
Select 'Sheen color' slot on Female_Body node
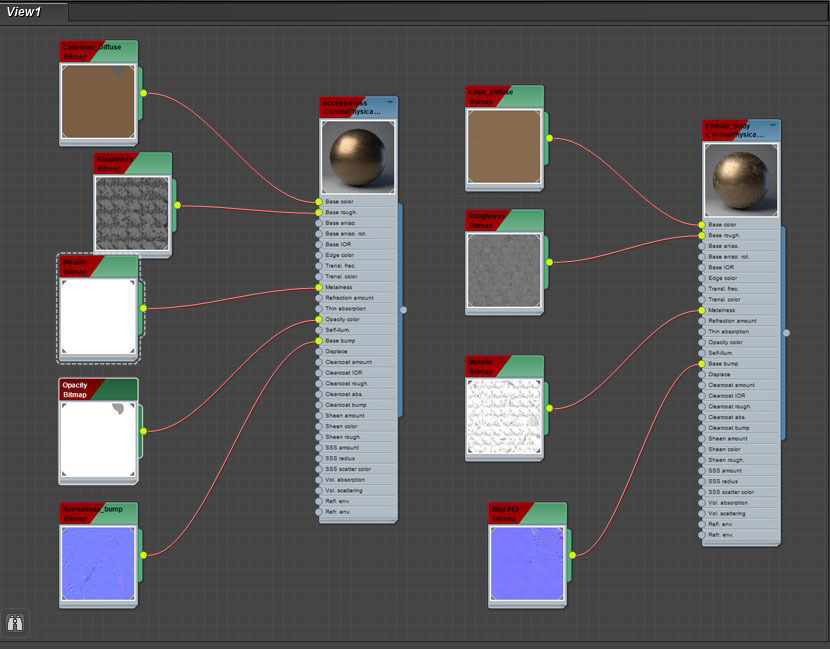click(741, 449)
